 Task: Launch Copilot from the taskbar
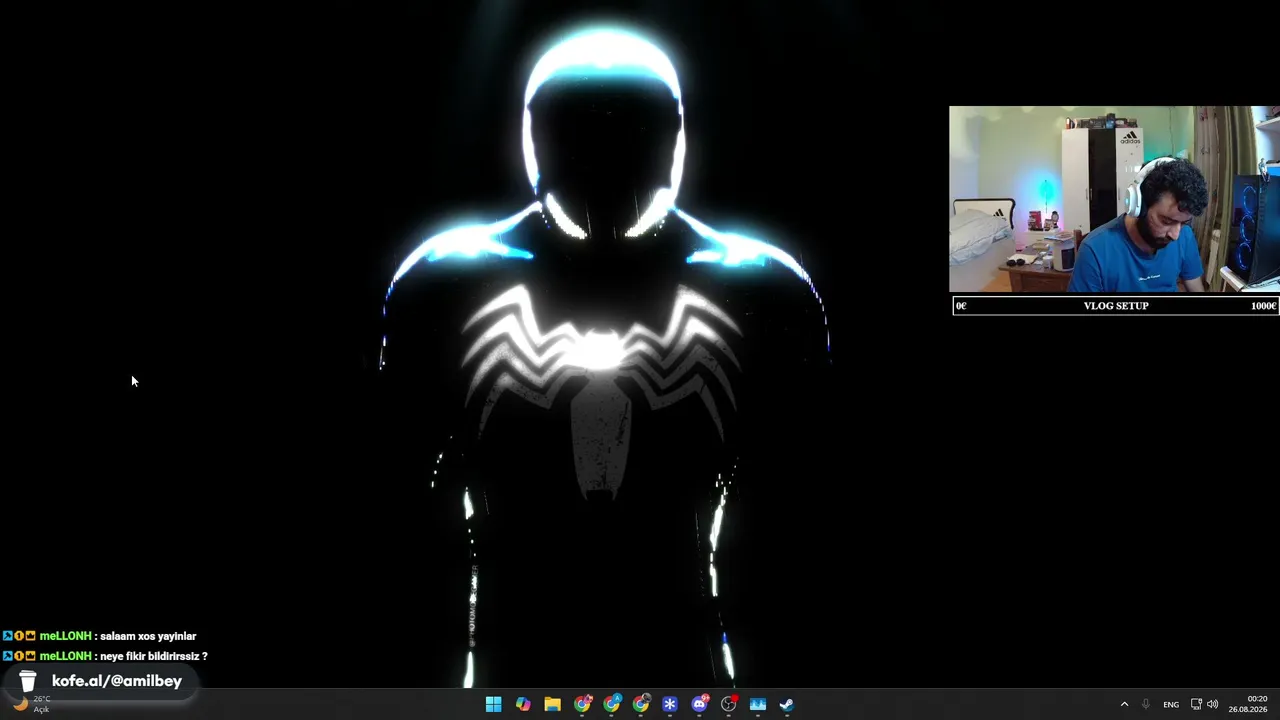pos(523,704)
